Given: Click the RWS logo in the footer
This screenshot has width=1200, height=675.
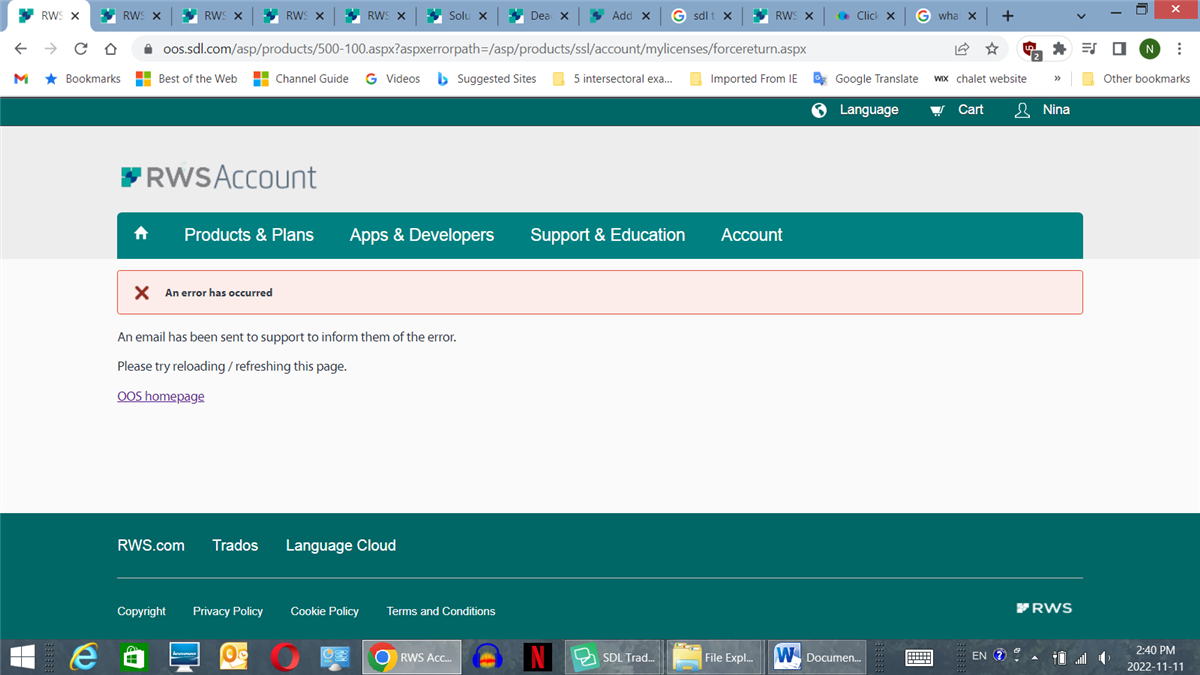Looking at the screenshot, I should point(1044,607).
